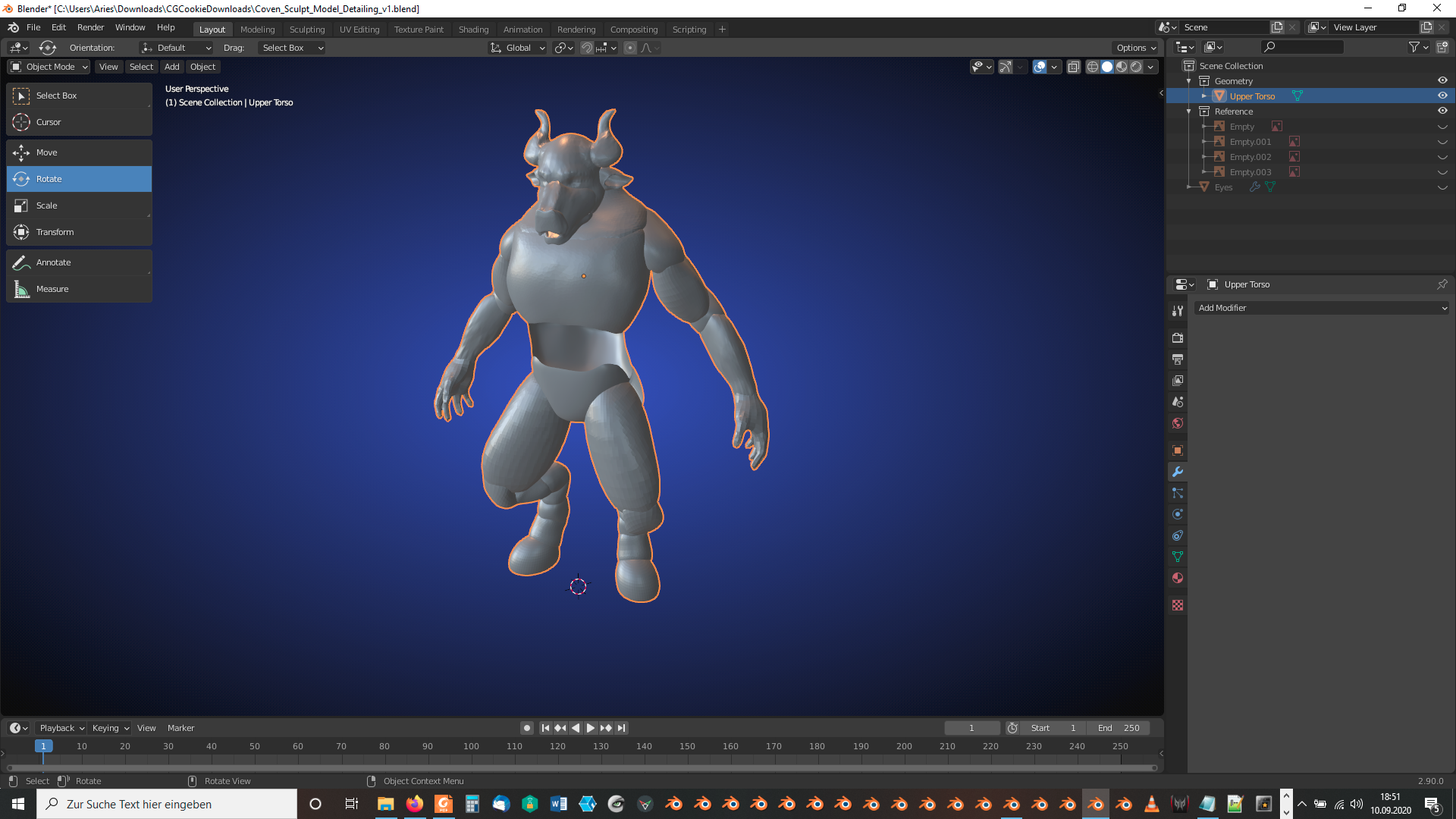Open the Render menu in the top bar
1456x819 pixels.
click(x=90, y=27)
